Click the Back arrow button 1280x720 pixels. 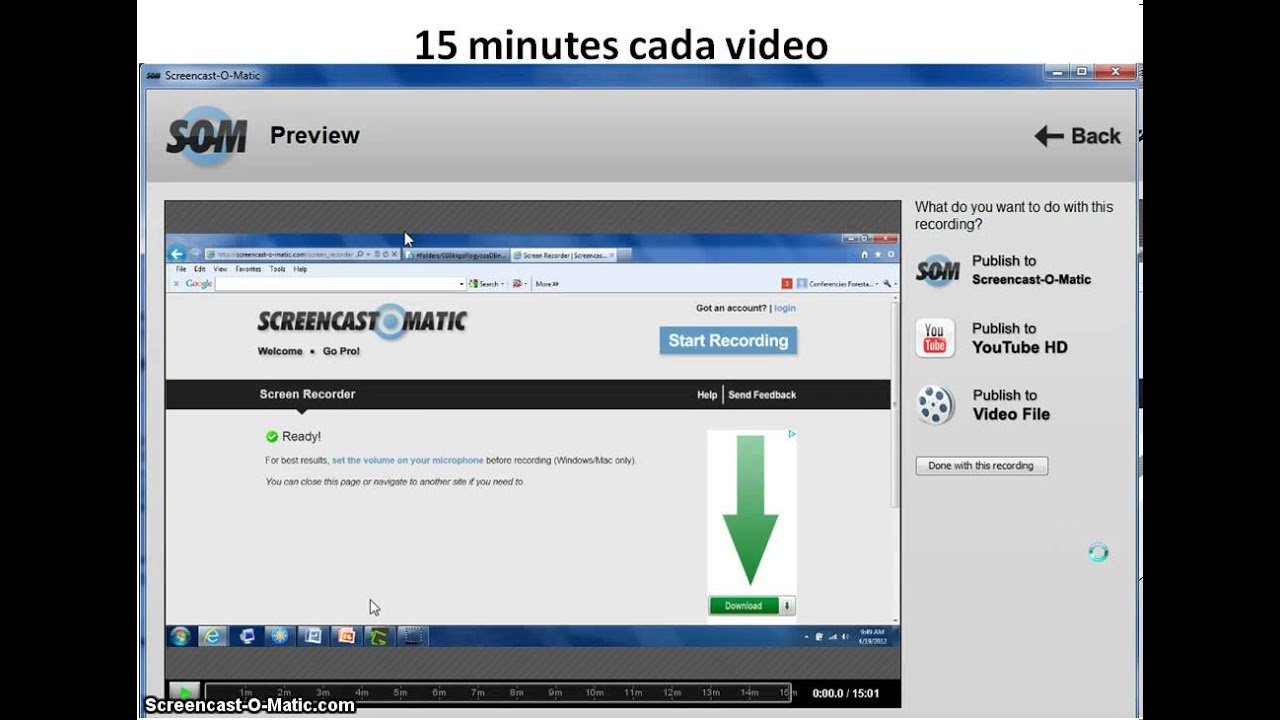point(1077,136)
